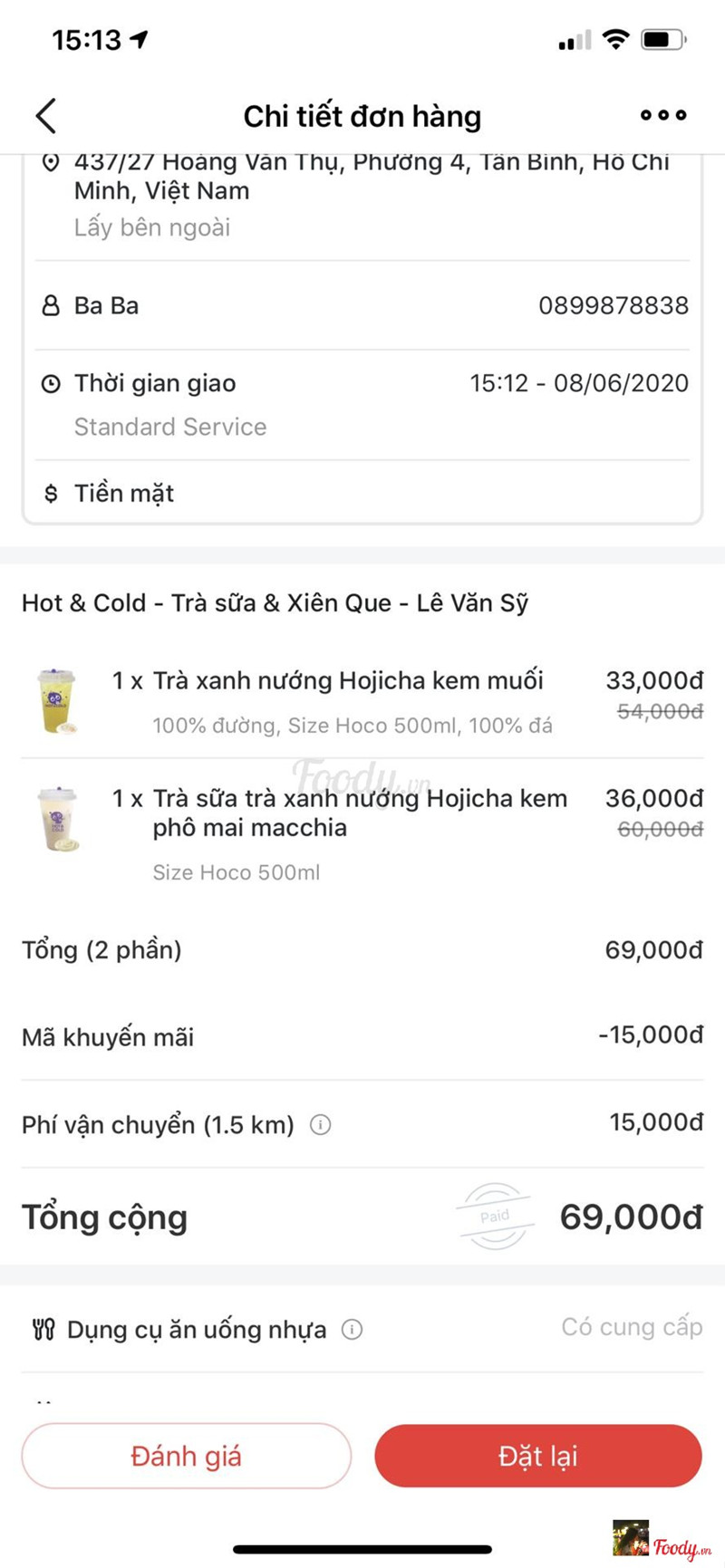The height and width of the screenshot is (1568, 725).
Task: Tap the Có cung cấp utensils setting
Action: click(632, 1328)
